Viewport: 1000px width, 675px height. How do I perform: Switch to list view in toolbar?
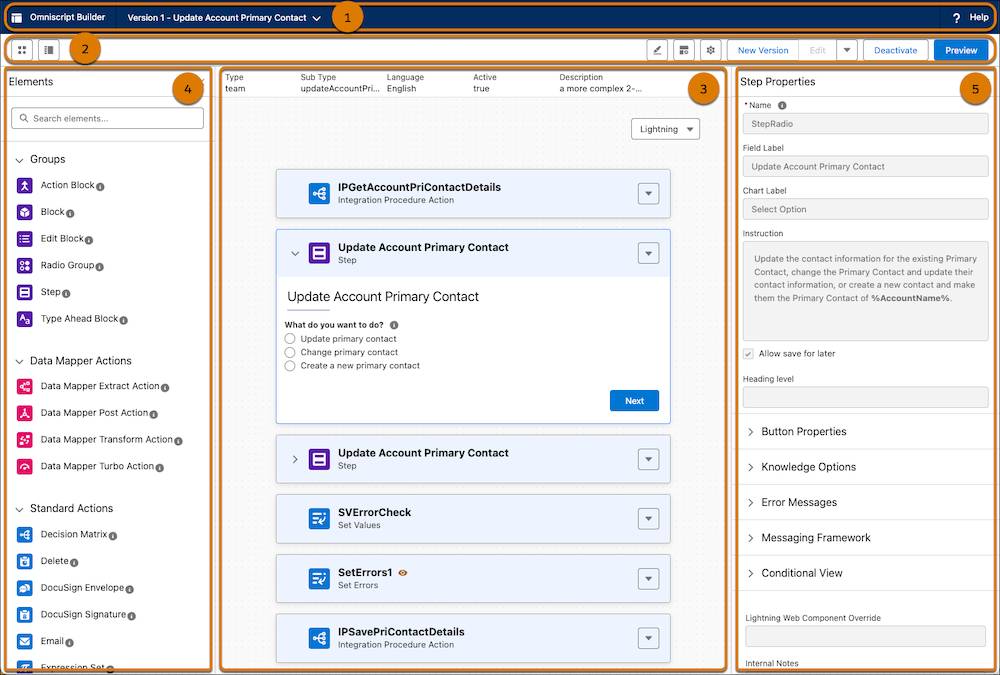pyautogui.click(x=48, y=50)
